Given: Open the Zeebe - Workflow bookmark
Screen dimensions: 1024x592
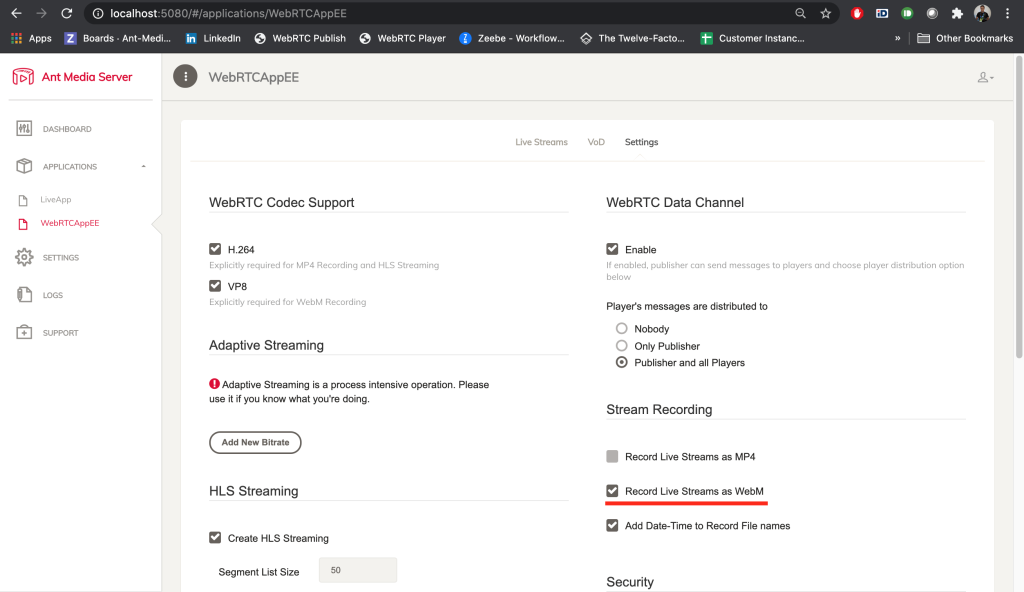Looking at the screenshot, I should click(512, 39).
